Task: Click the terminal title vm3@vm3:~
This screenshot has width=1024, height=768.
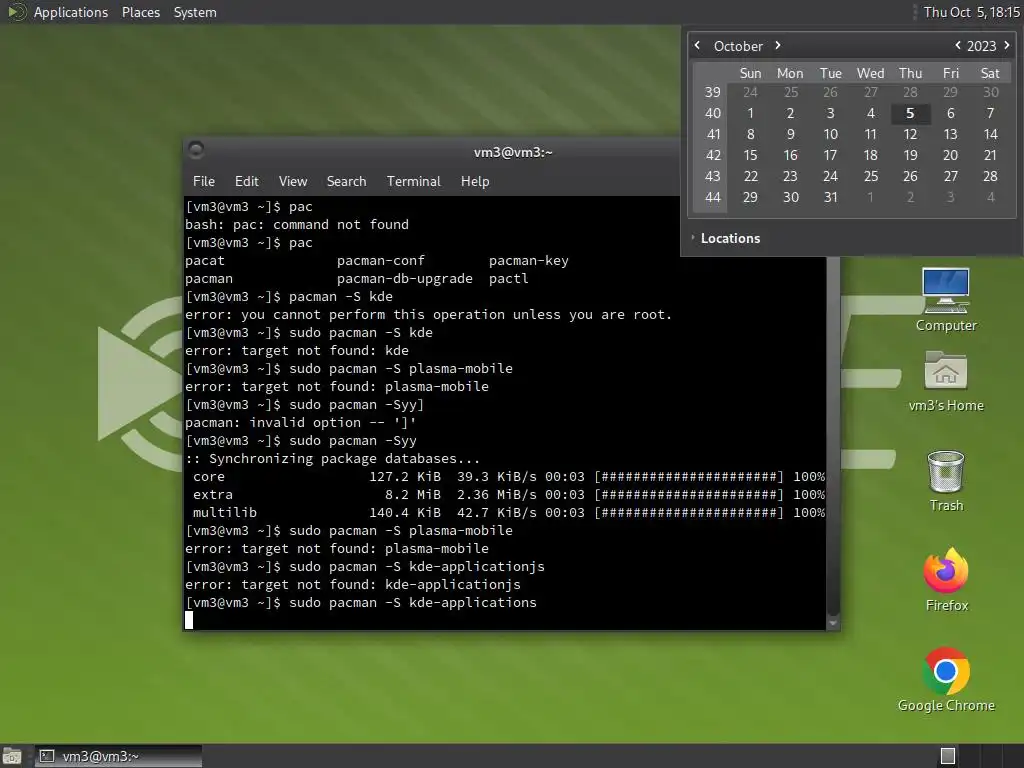Action: [513, 152]
